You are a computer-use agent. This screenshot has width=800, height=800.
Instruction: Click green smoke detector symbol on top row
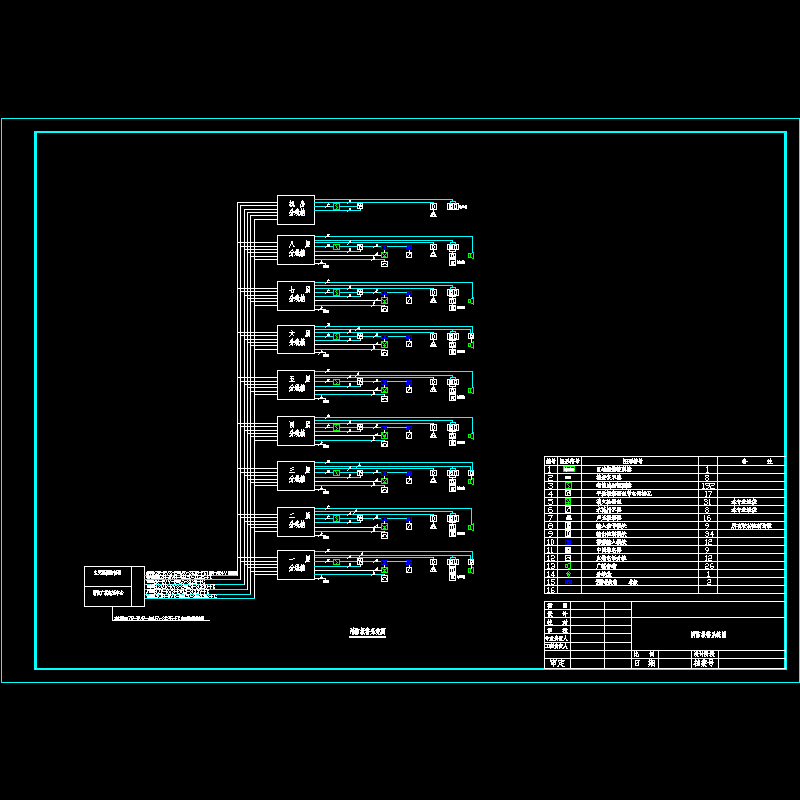pyautogui.click(x=336, y=206)
